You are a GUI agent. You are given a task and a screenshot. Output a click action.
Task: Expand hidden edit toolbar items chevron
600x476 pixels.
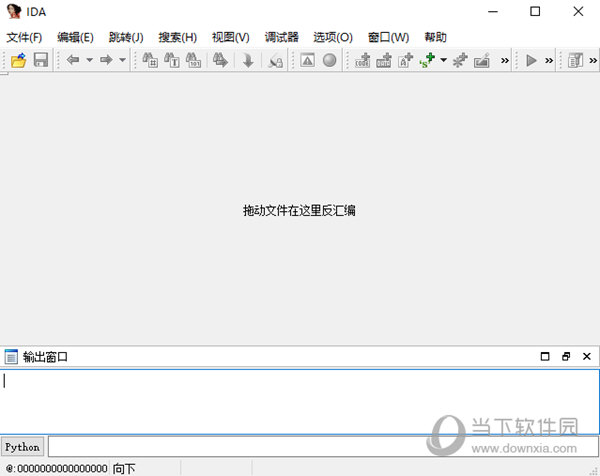tap(505, 60)
